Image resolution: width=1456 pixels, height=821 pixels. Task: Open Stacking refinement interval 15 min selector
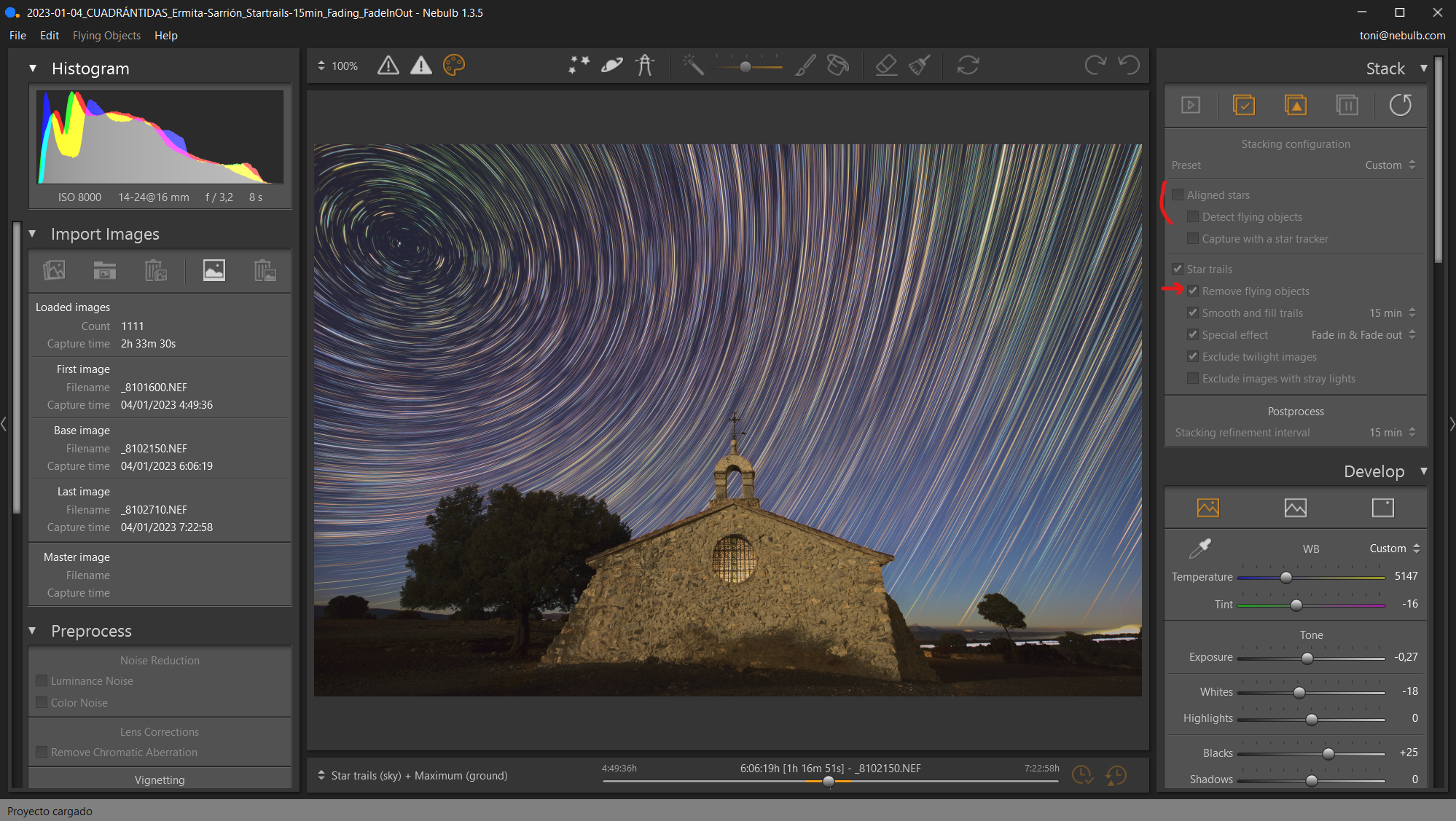[1392, 433]
